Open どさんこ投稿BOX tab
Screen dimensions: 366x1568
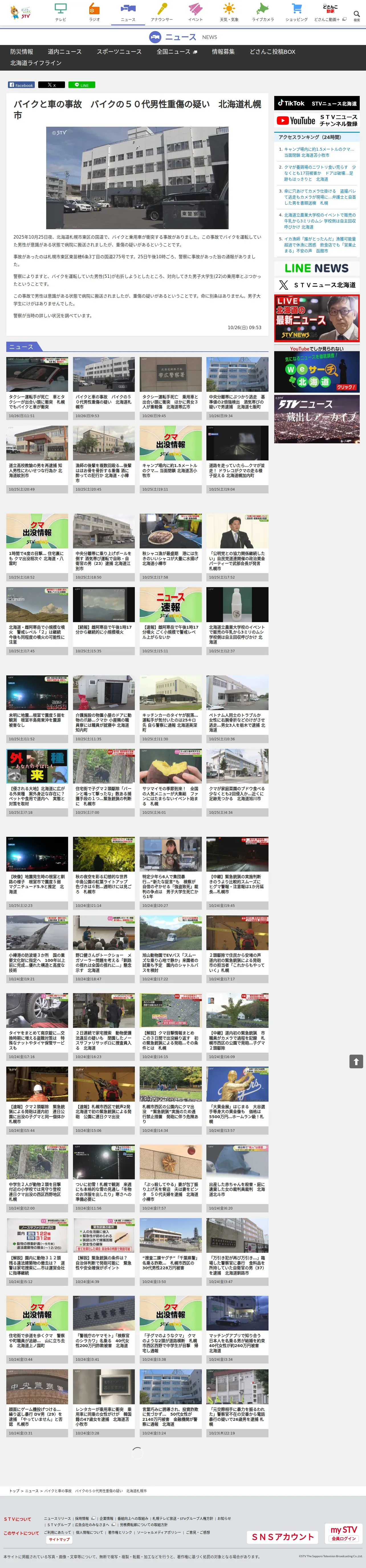pyautogui.click(x=272, y=52)
